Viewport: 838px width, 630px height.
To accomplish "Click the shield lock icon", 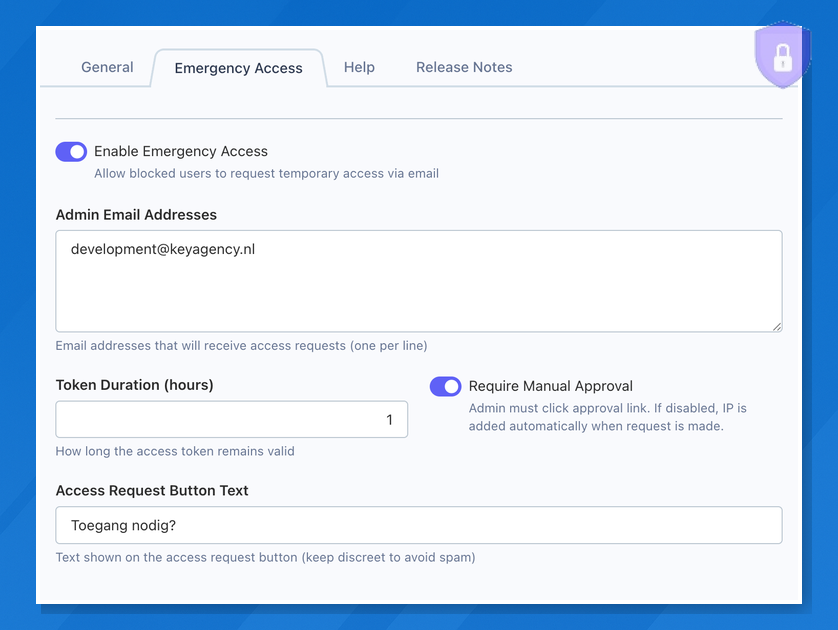I will tap(782, 56).
